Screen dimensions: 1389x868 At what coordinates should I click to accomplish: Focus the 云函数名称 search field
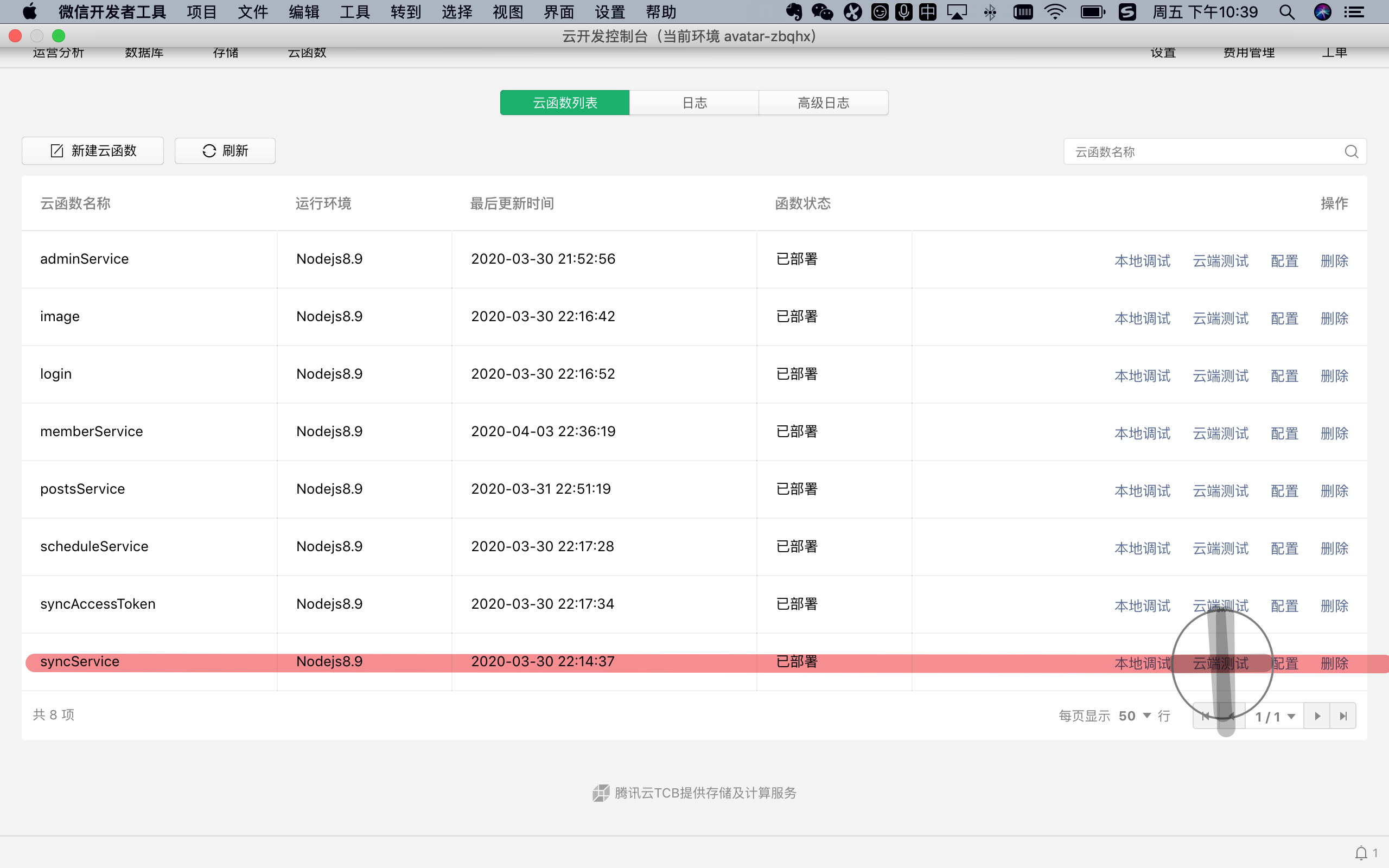[x=1214, y=151]
